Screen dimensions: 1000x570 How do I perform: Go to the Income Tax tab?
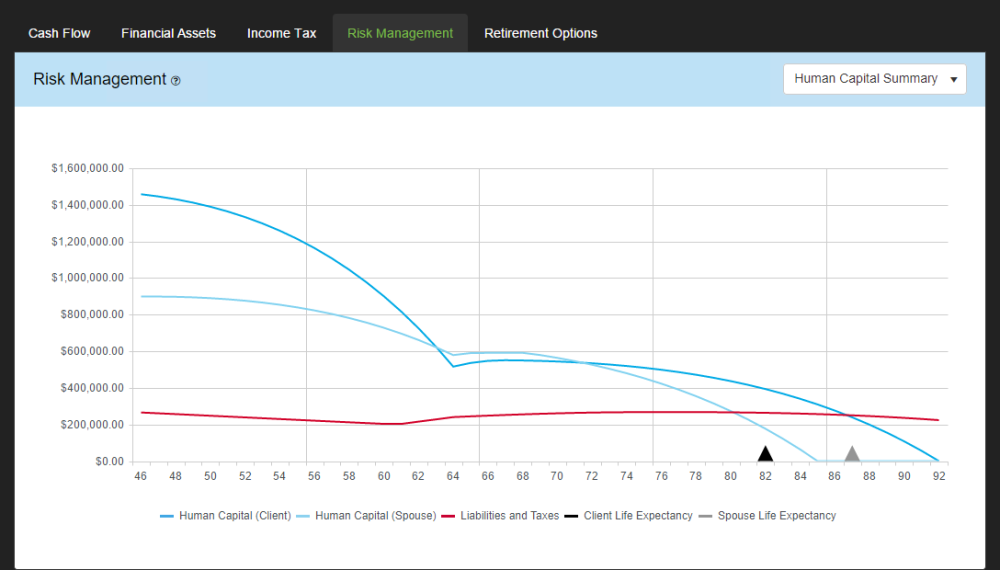(x=281, y=33)
